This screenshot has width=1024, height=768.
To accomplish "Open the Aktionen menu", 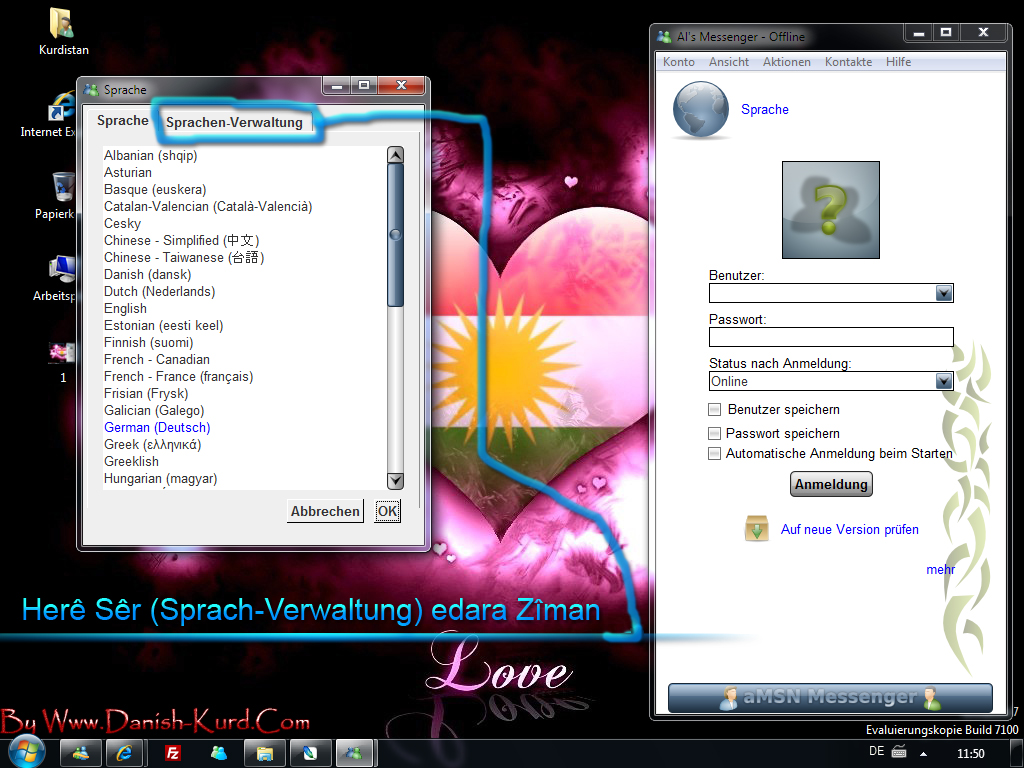I will pos(786,61).
